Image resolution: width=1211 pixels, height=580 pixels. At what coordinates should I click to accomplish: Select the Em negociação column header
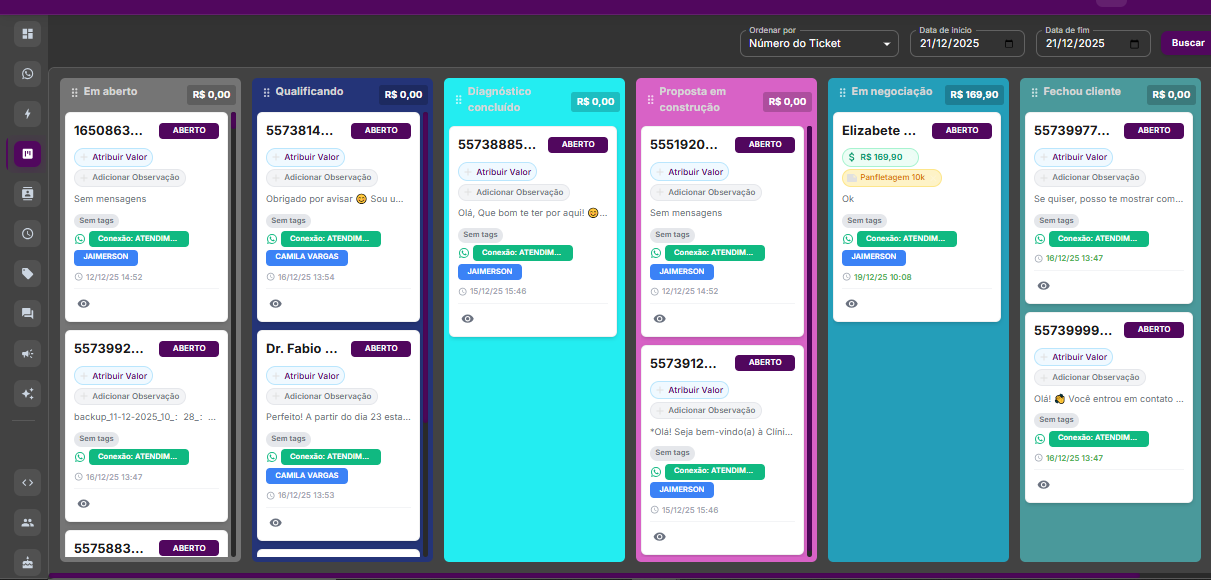(891, 92)
